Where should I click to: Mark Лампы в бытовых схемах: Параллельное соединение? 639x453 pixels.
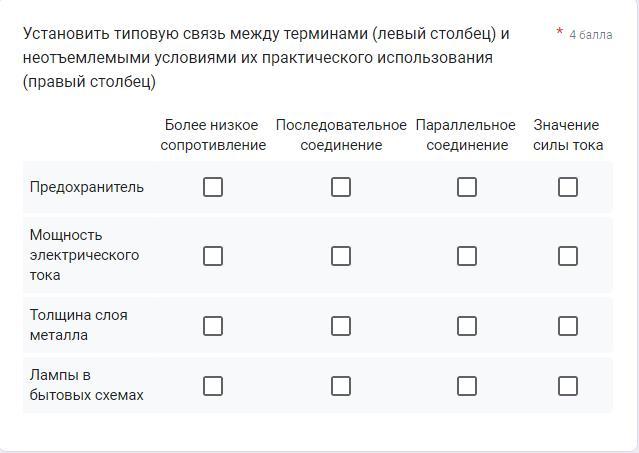(467, 386)
